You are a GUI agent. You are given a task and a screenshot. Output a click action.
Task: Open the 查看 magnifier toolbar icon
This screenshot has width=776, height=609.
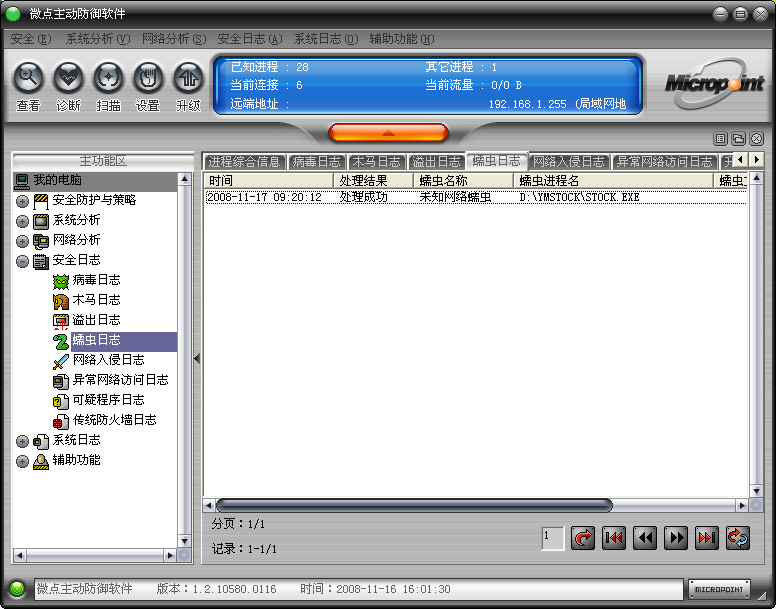(28, 77)
